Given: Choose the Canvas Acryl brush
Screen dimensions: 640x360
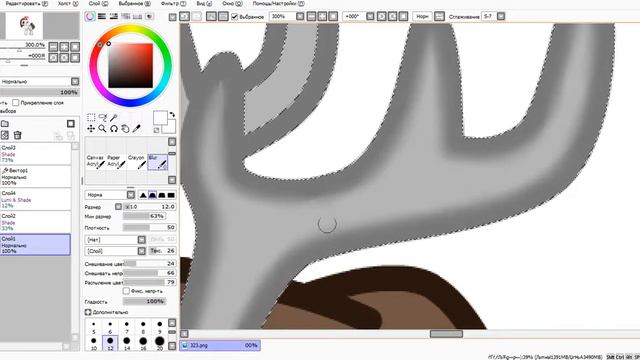Looking at the screenshot, I should click(x=96, y=162).
